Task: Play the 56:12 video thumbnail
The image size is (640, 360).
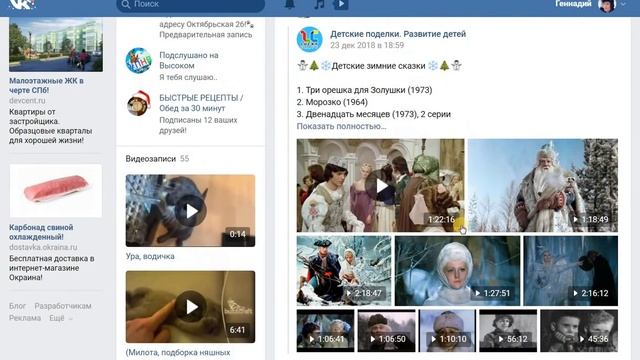Action: click(x=508, y=331)
